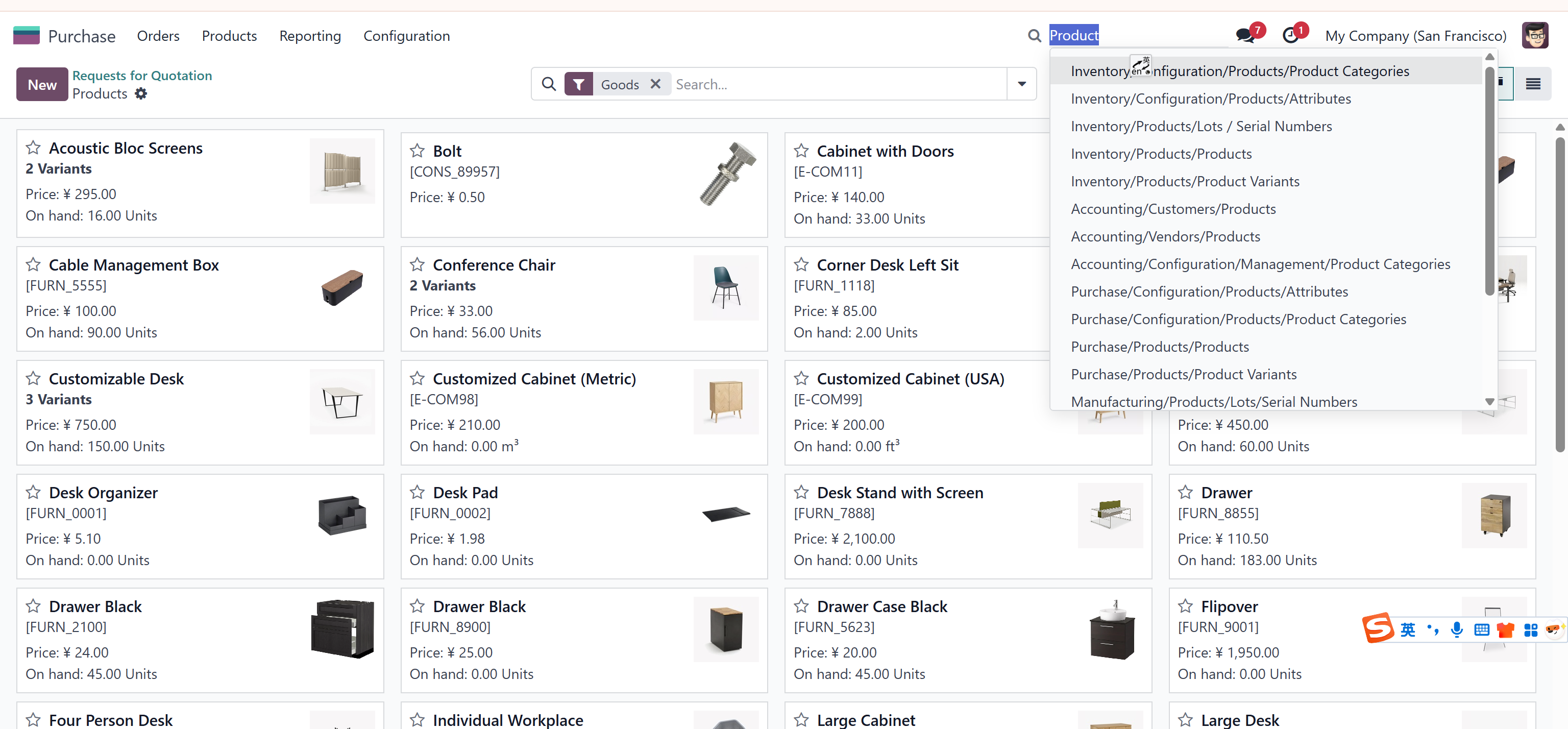Mark Conference Chair as favorite
This screenshot has height=729, width=1568.
(417, 265)
